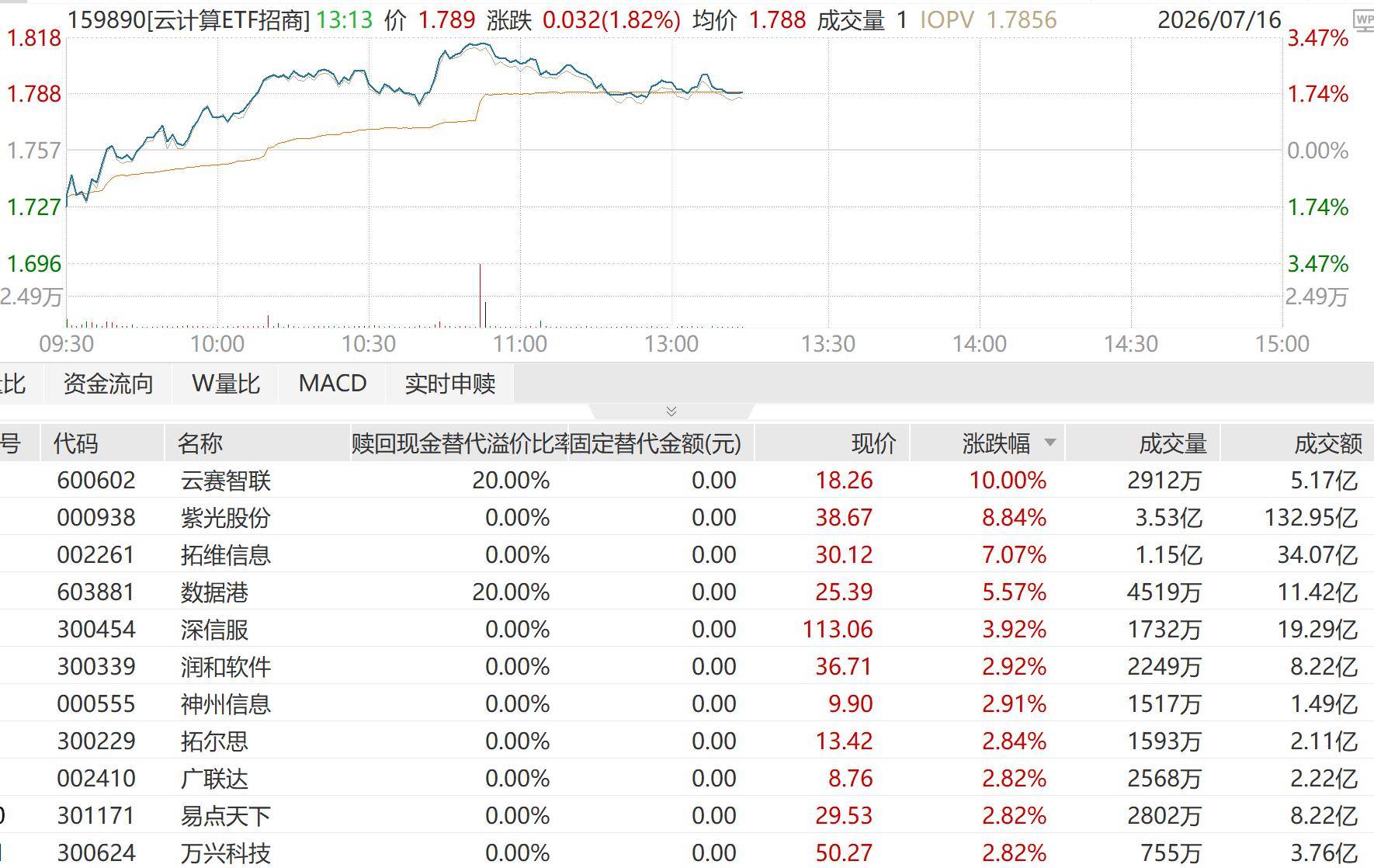The height and width of the screenshot is (868, 1374).
Task: Open the 实时申赎 tab
Action: (449, 384)
